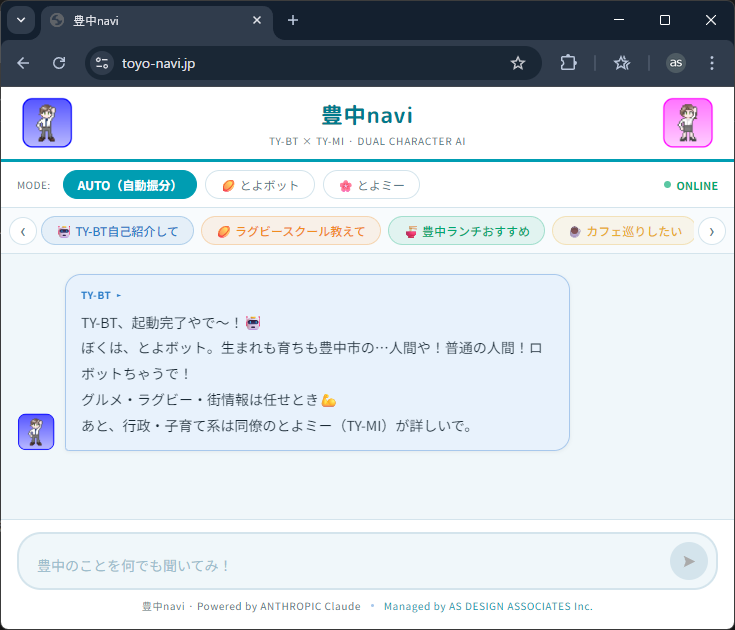Image resolution: width=735 pixels, height=630 pixels.
Task: Open the site information icon in address bar
Action: pos(102,63)
